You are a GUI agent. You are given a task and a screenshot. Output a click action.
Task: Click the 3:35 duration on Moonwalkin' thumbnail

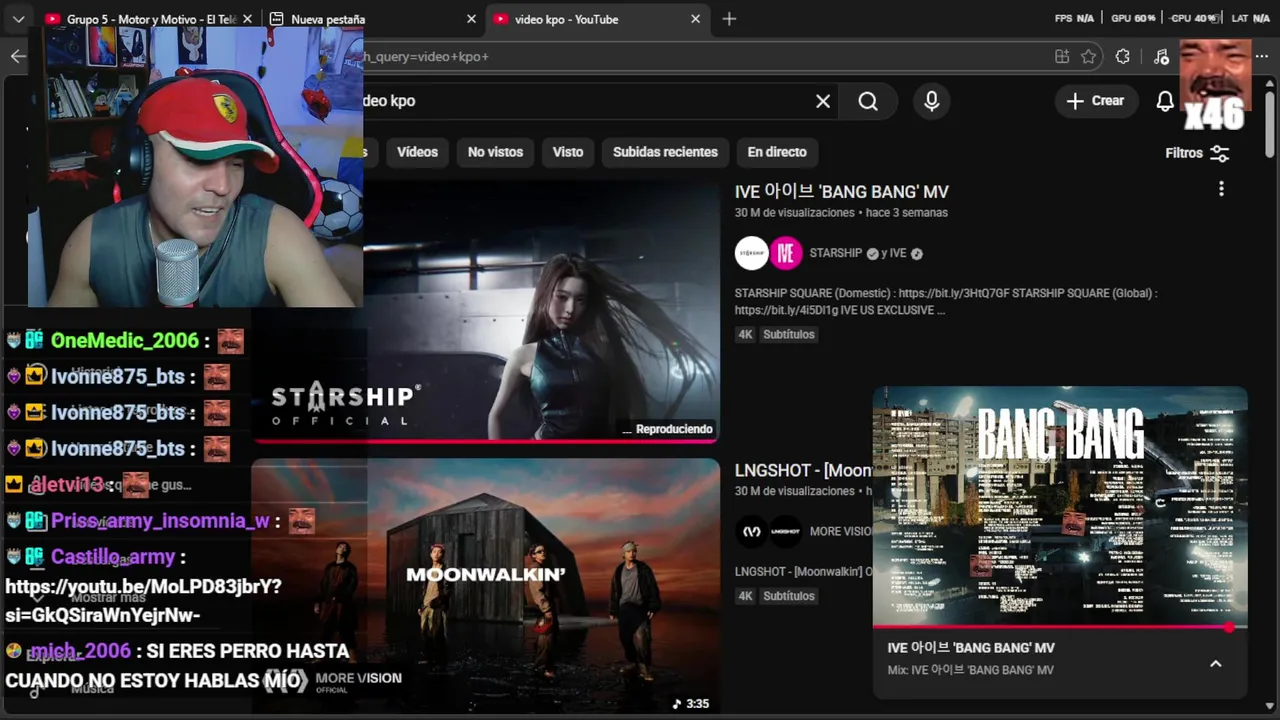[x=691, y=704]
